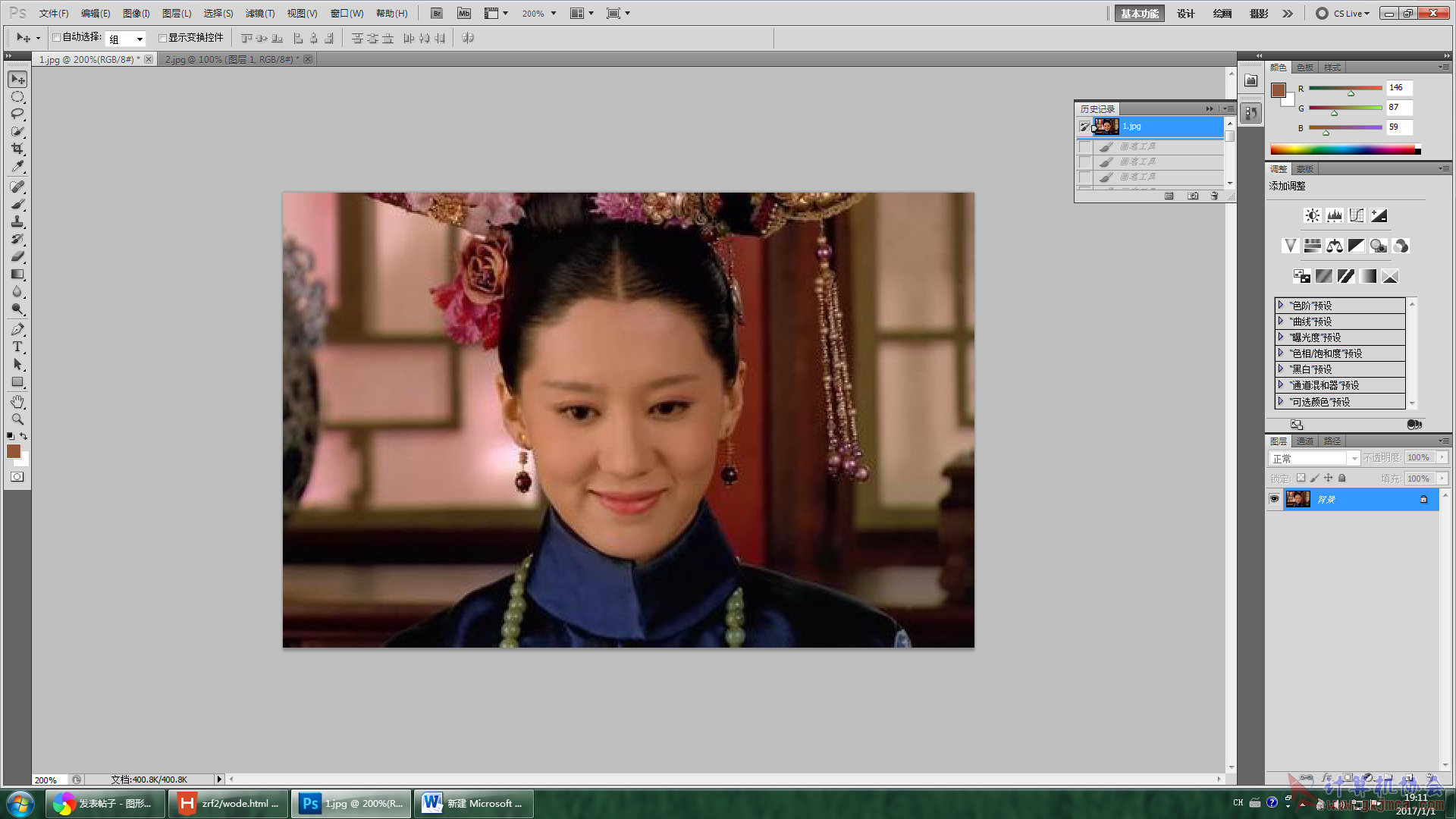Image resolution: width=1456 pixels, height=819 pixels.
Task: Select the Path Selection tool
Action: (17, 364)
